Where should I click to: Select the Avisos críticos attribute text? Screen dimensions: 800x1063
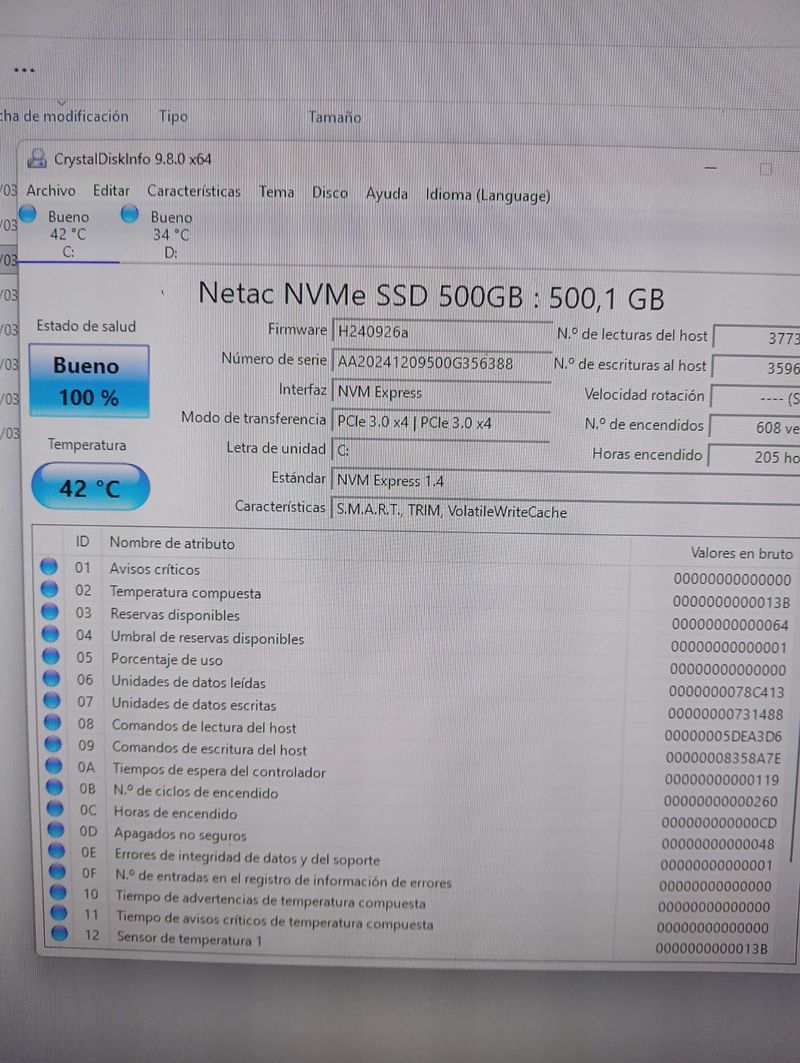click(x=155, y=569)
